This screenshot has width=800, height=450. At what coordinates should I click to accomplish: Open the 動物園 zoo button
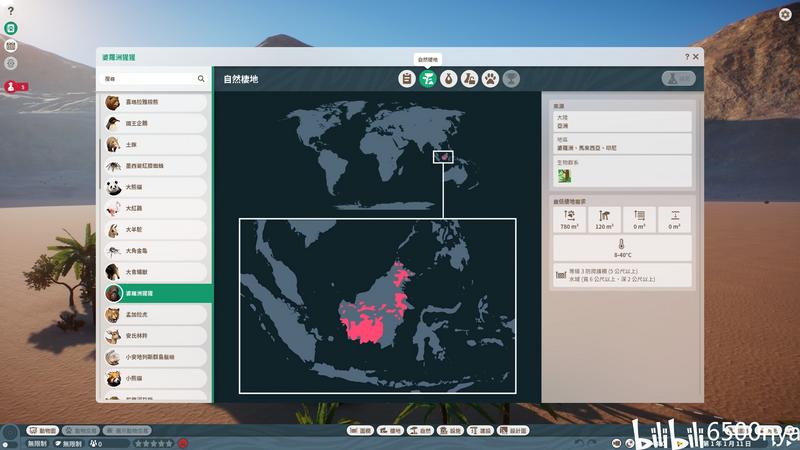(x=43, y=431)
